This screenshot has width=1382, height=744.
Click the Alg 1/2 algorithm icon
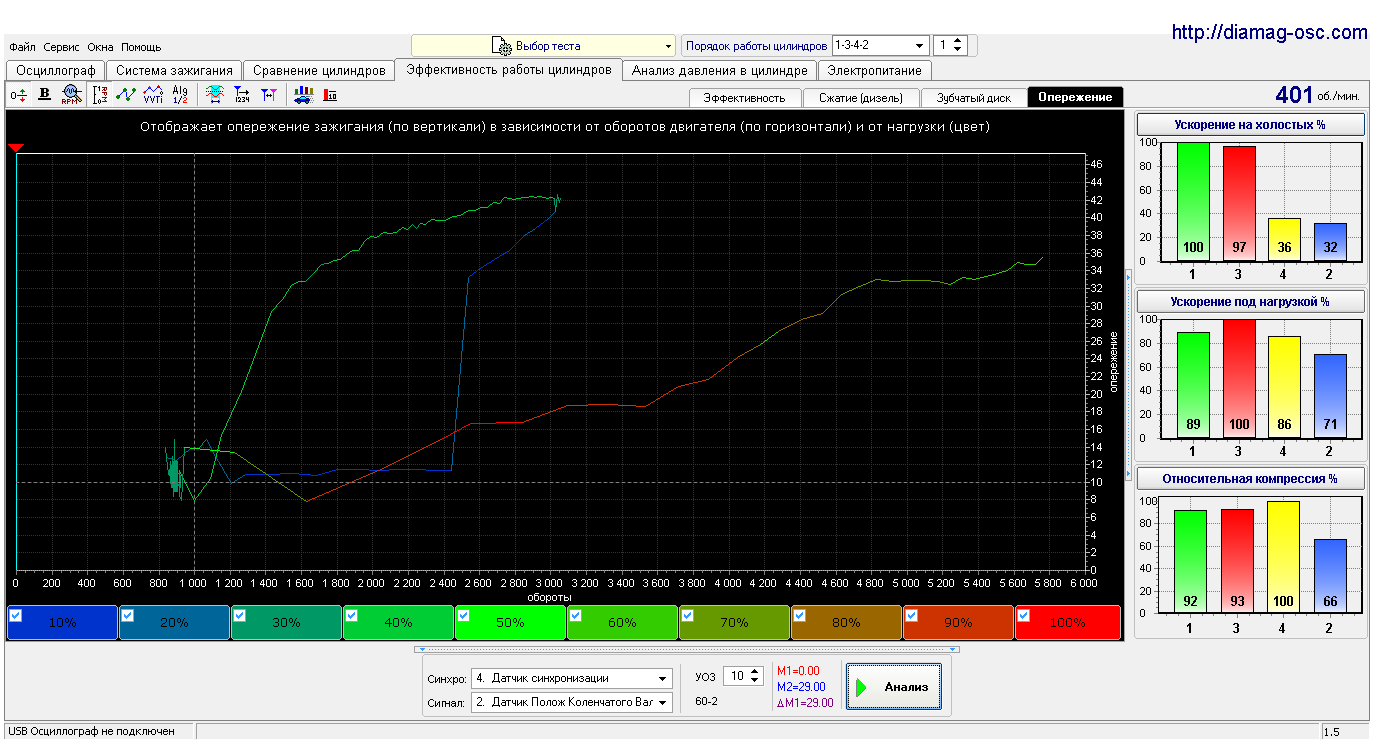point(180,95)
